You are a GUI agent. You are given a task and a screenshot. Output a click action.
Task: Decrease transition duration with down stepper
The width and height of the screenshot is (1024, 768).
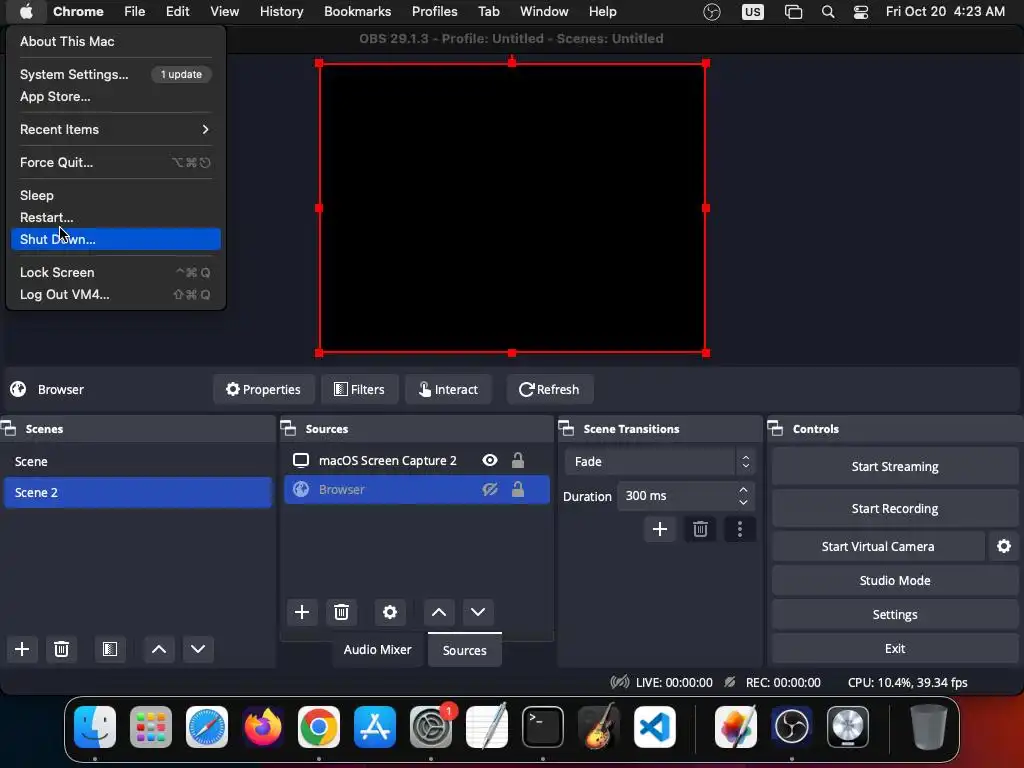pyautogui.click(x=743, y=502)
